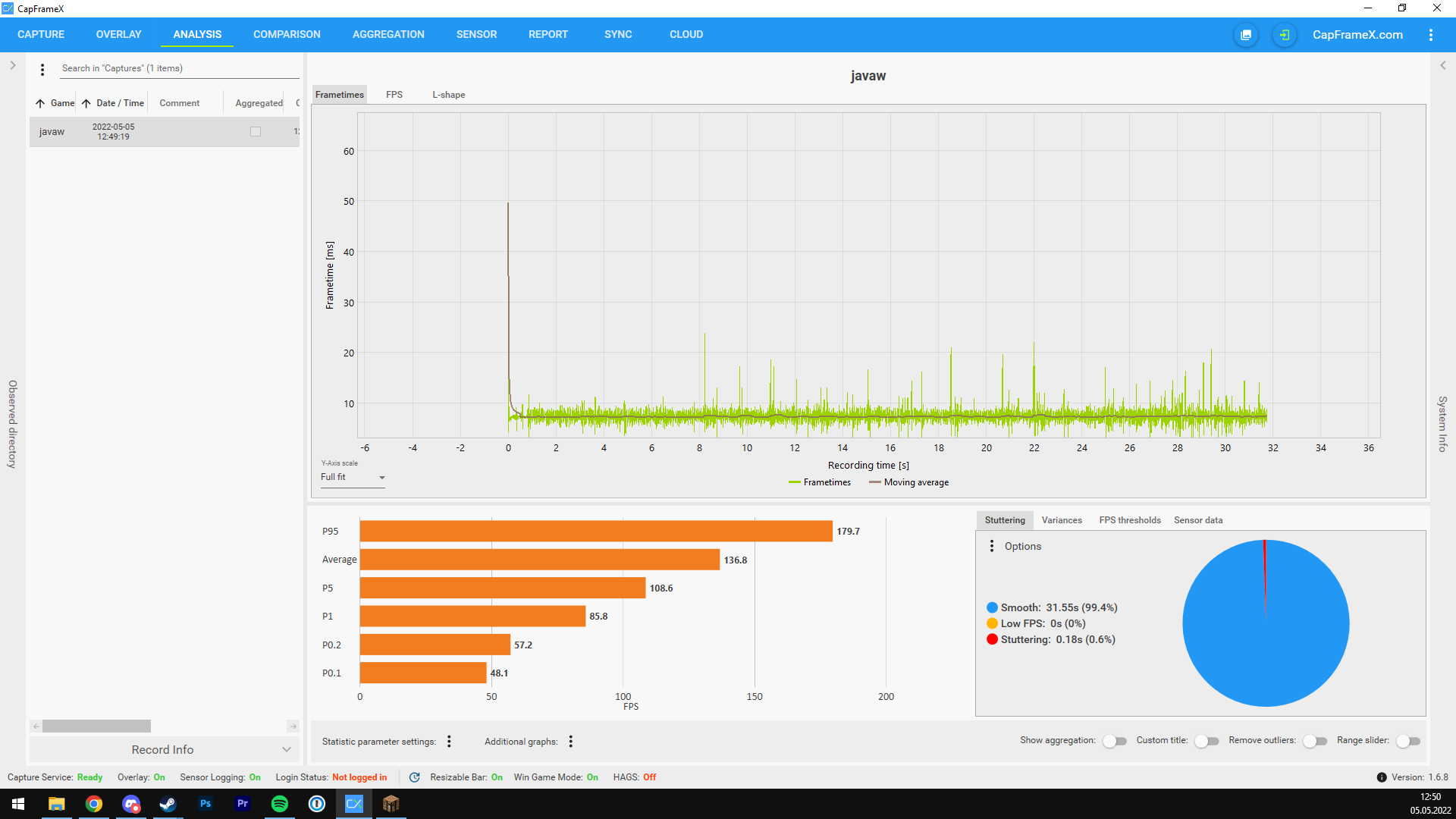The height and width of the screenshot is (819, 1456).
Task: Open Stuttering Options three-dot menu
Action: click(992, 546)
